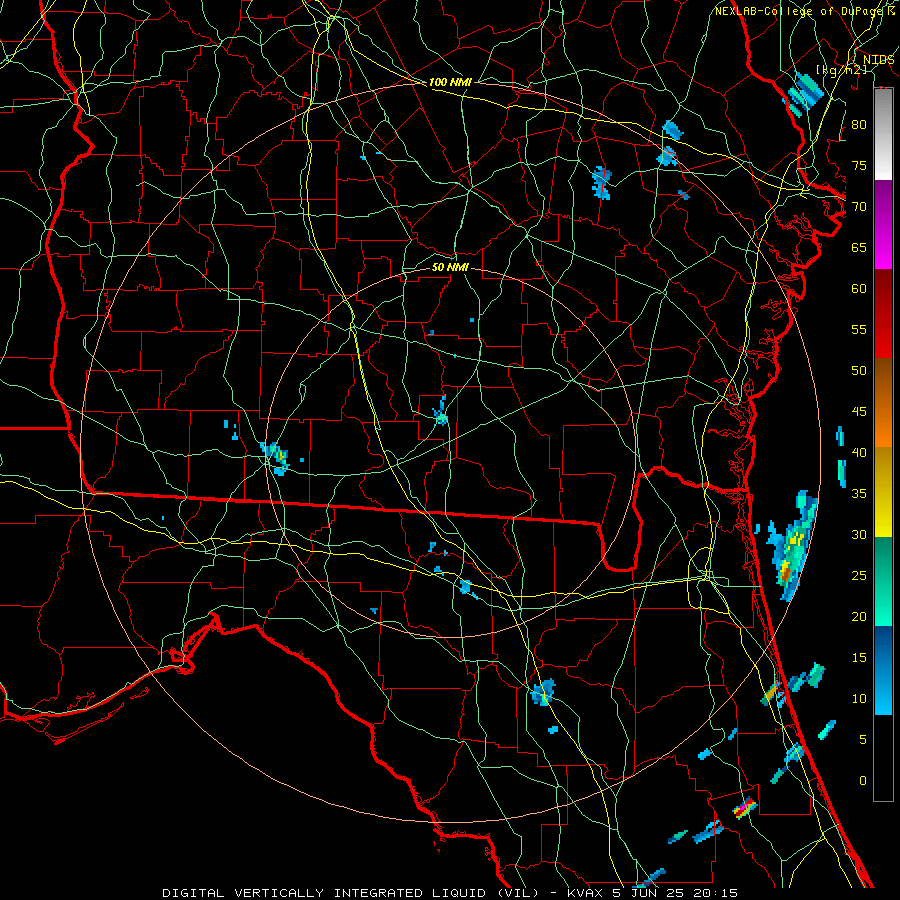
Task: Click the legend value 35
Action: tap(859, 494)
